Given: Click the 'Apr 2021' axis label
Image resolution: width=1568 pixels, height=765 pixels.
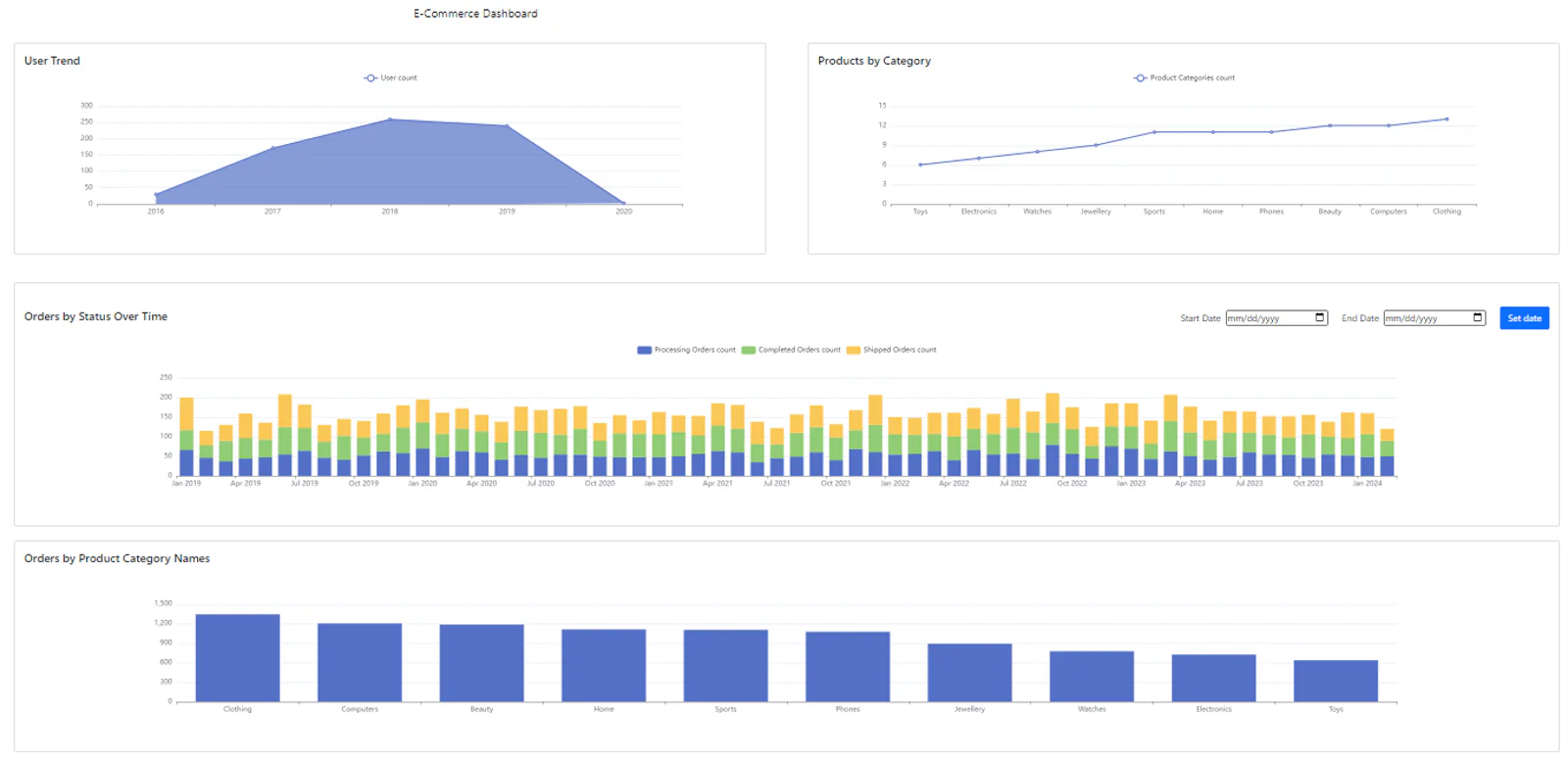Looking at the screenshot, I should tap(717, 483).
